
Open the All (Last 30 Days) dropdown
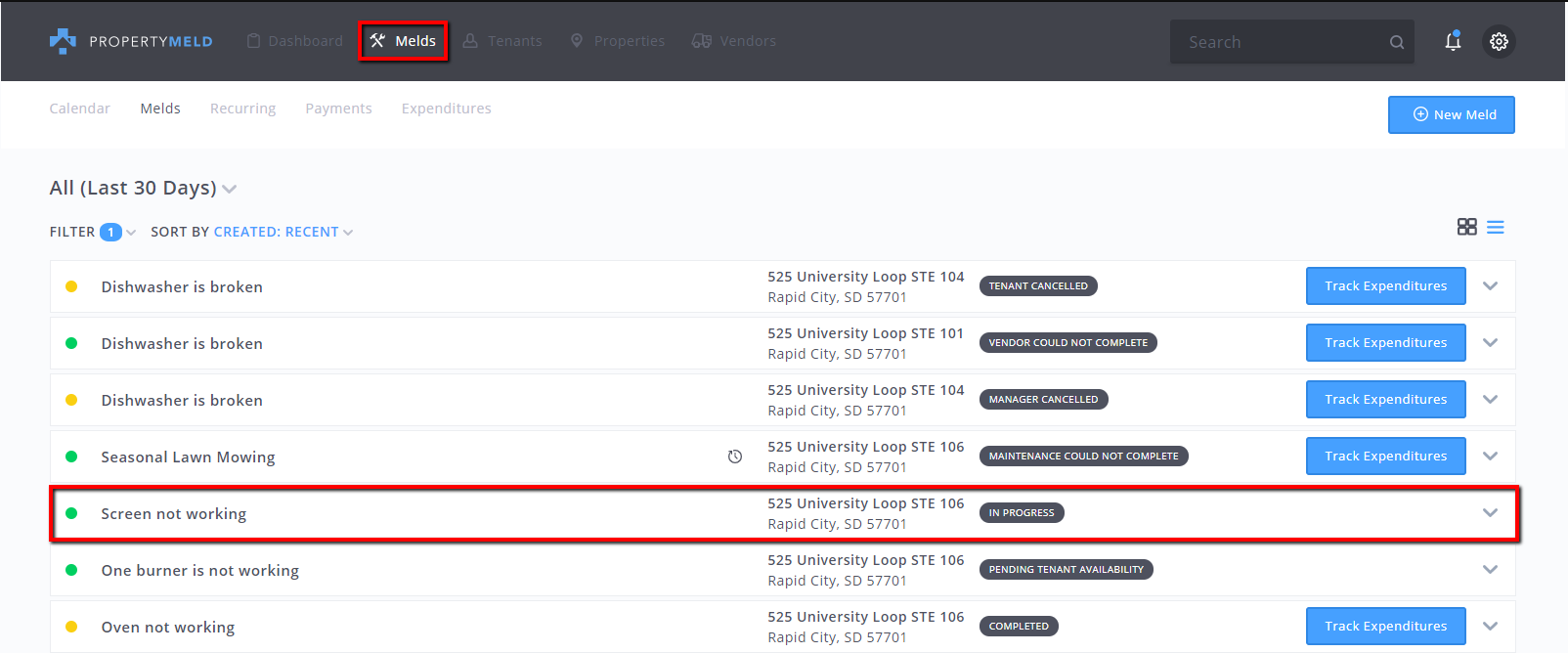pos(143,188)
